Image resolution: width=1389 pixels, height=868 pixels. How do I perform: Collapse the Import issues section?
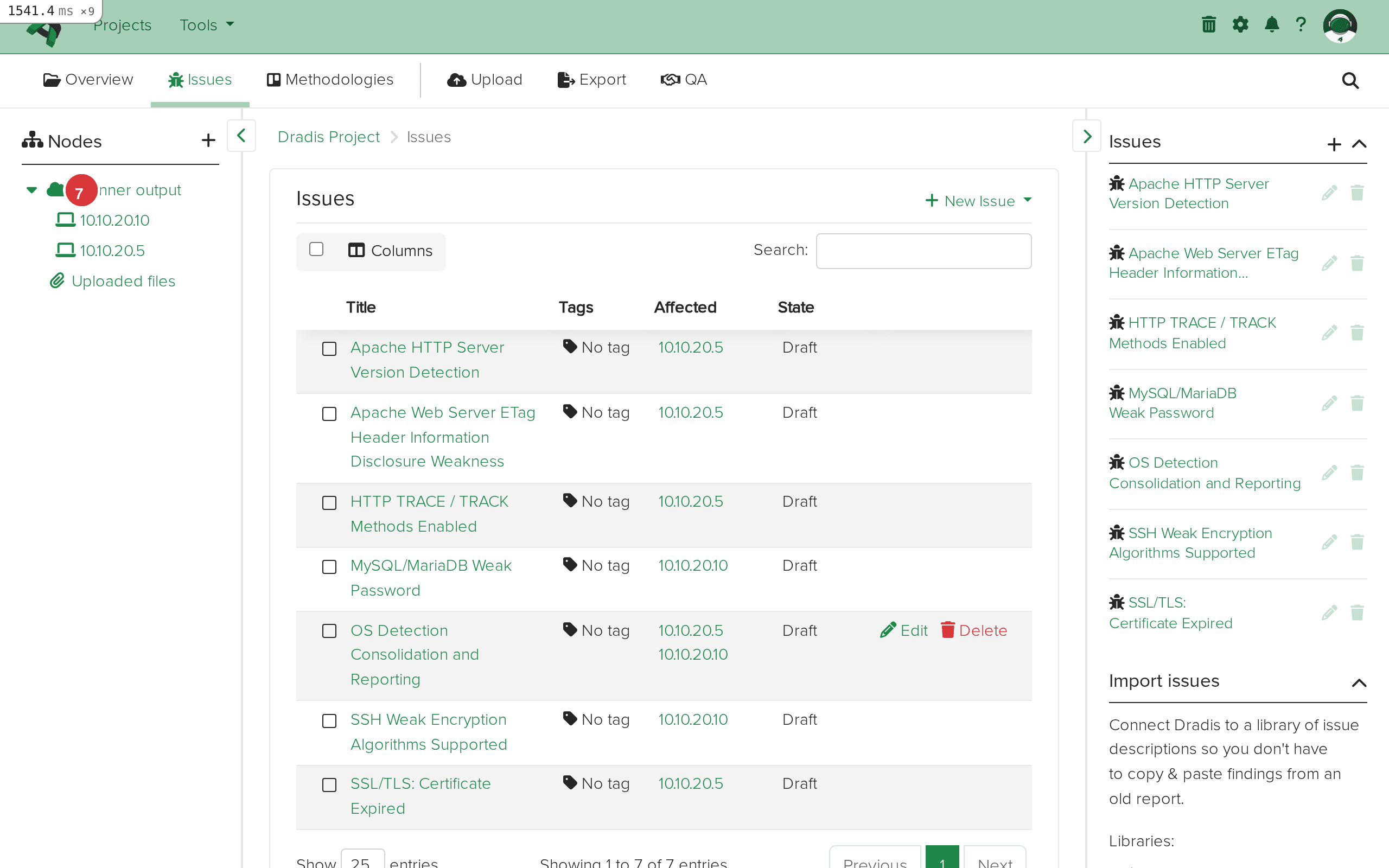(x=1360, y=682)
